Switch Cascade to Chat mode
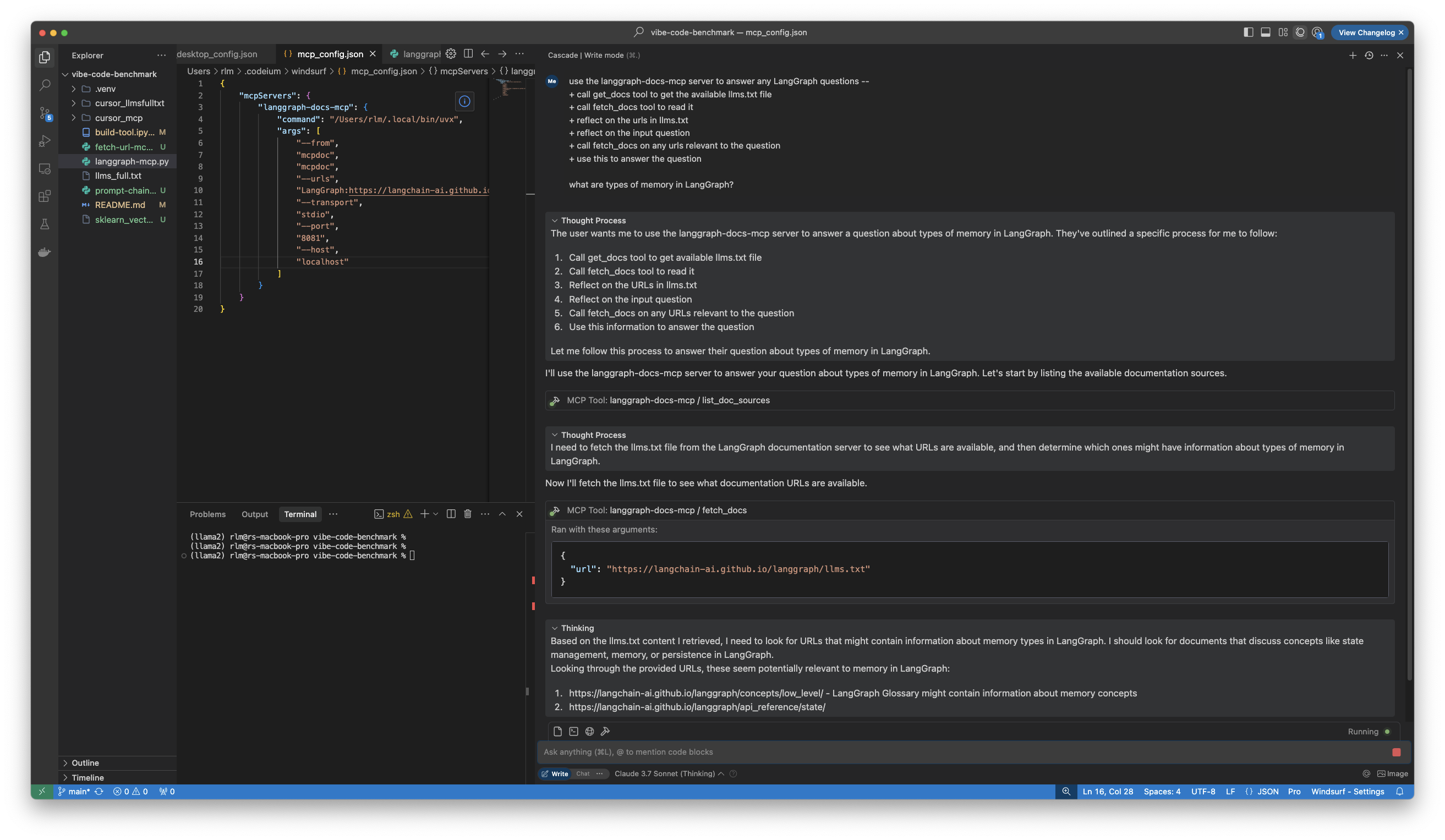This screenshot has width=1445, height=840. pos(583,773)
